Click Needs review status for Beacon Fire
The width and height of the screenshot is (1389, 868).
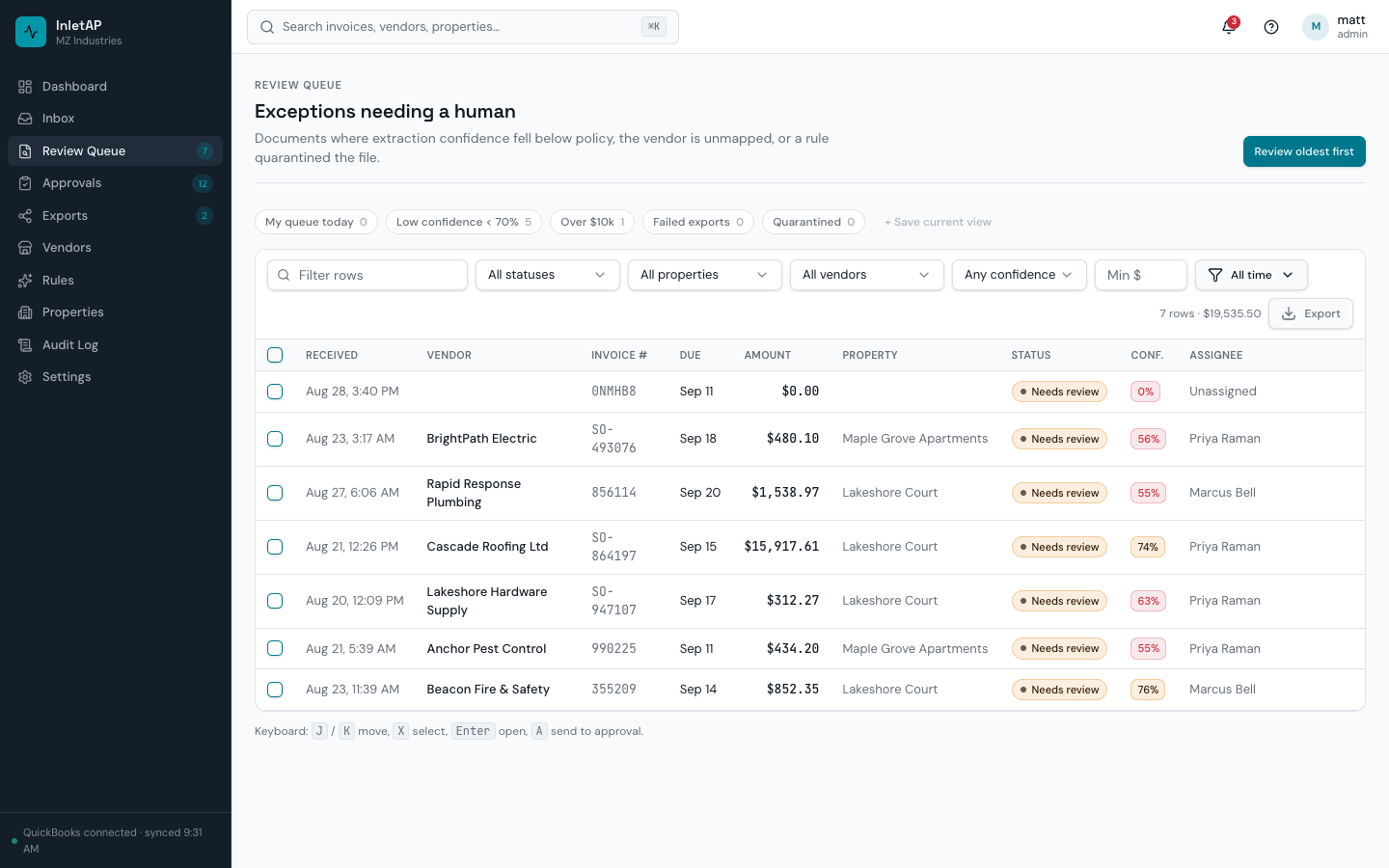tap(1059, 690)
